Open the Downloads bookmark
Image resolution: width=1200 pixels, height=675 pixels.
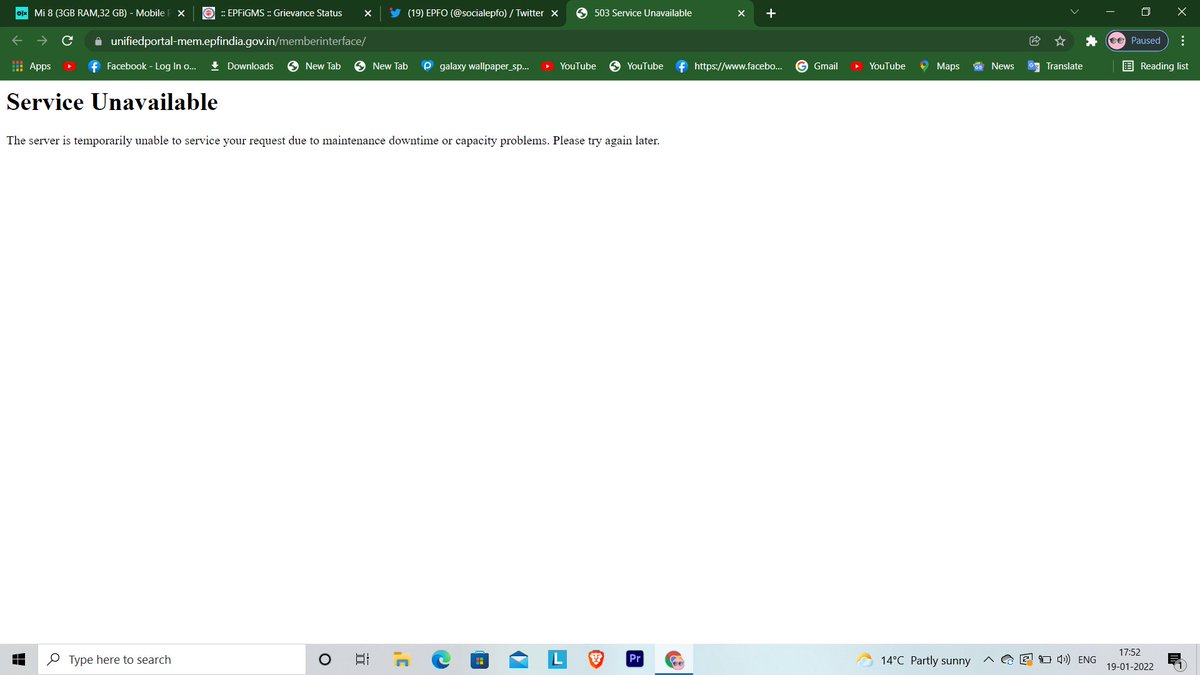pos(241,66)
